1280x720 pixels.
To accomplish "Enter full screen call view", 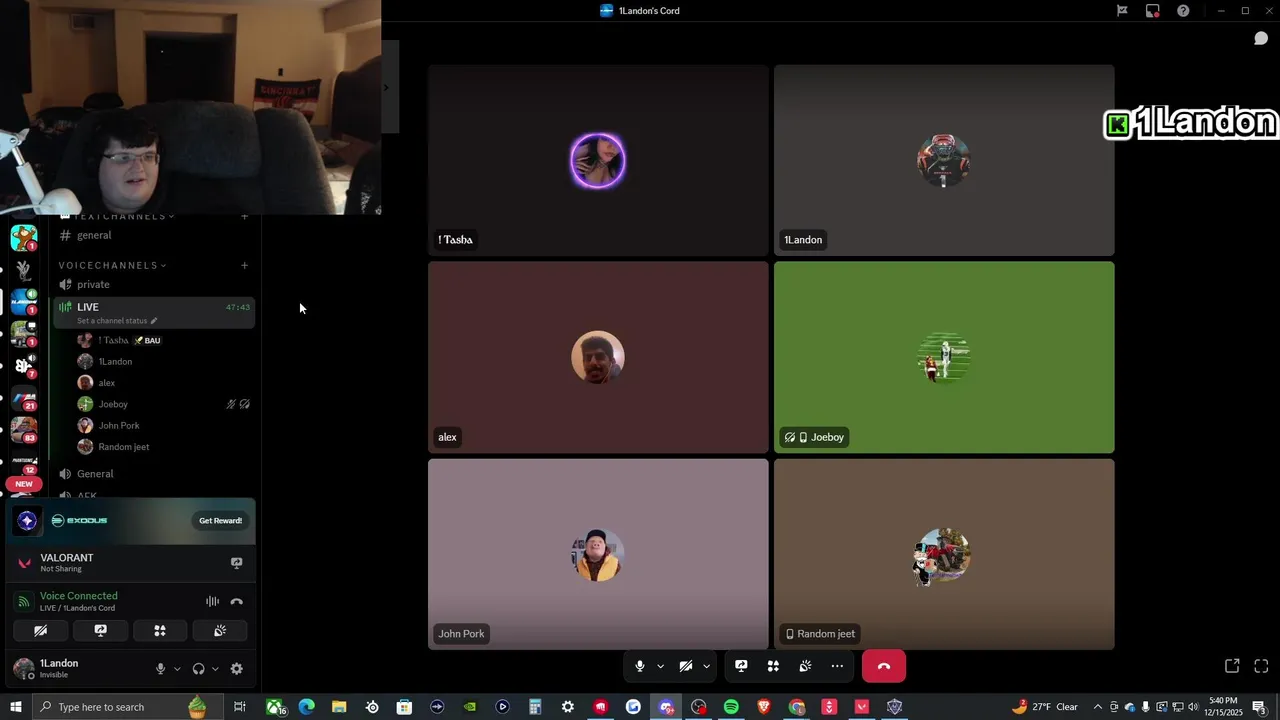I will [x=1261, y=666].
